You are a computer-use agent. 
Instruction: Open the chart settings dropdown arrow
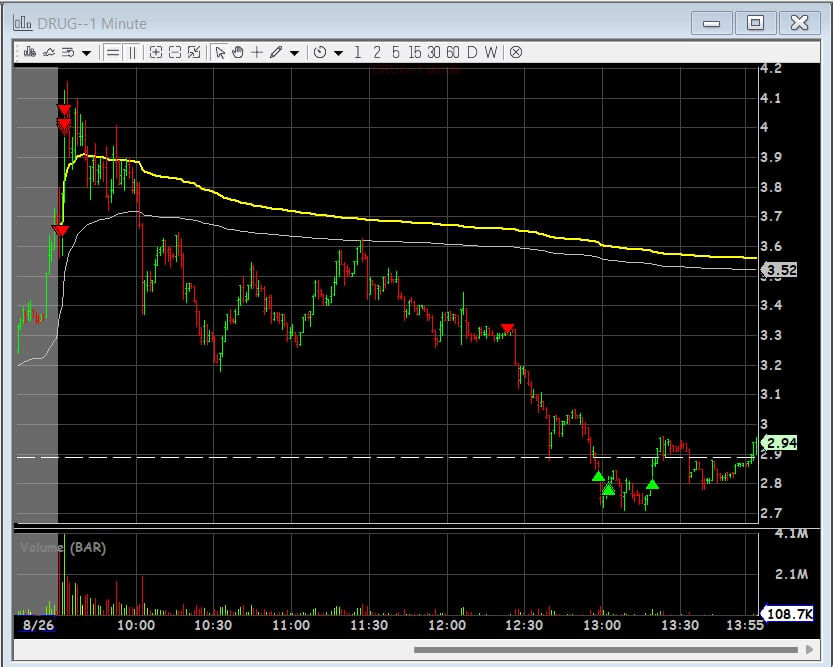[87, 53]
